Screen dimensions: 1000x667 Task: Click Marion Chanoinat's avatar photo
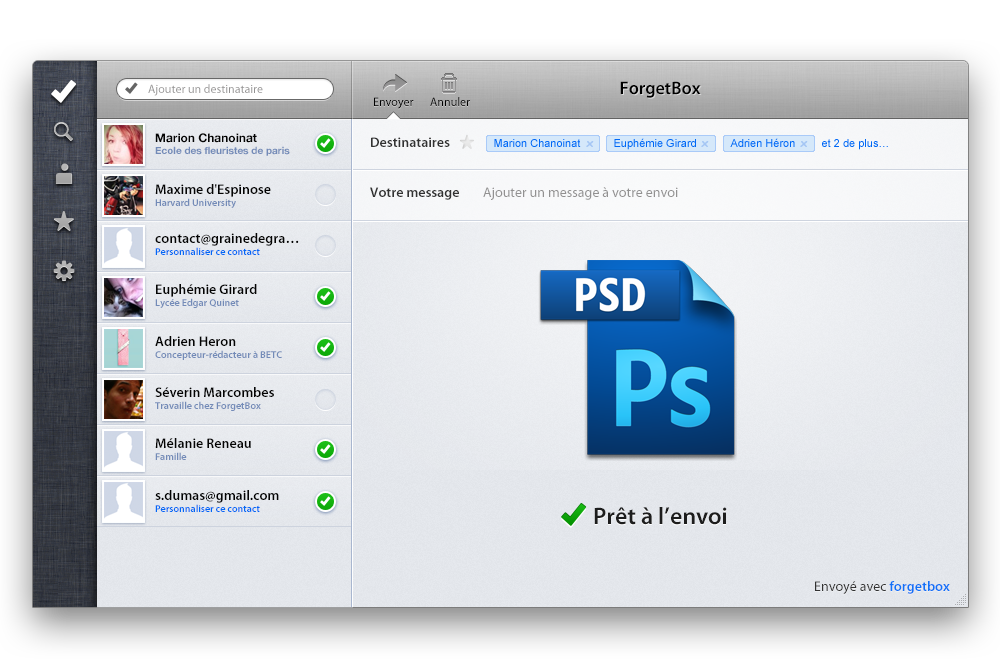(x=124, y=144)
